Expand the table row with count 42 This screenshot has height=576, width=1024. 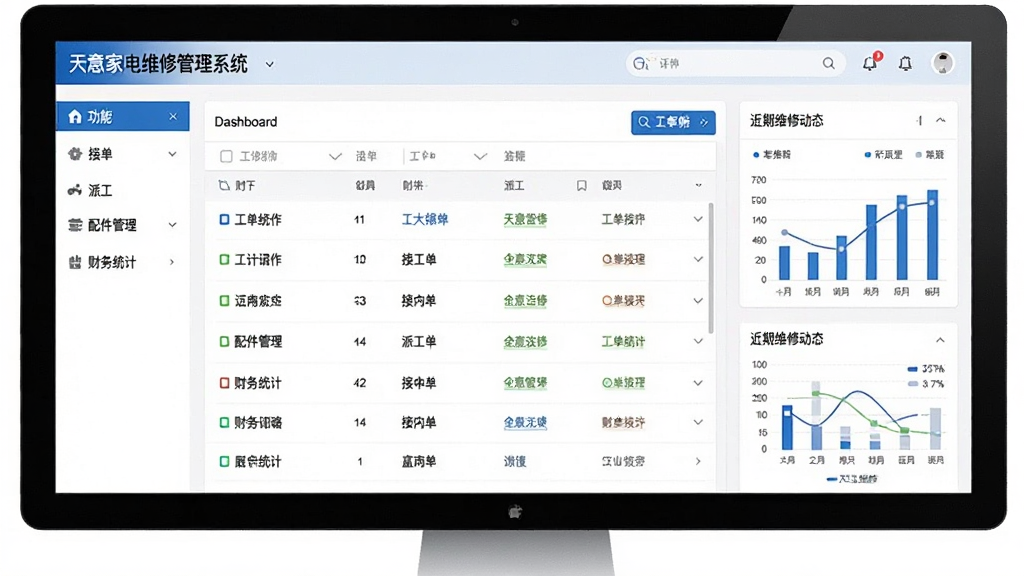click(698, 383)
